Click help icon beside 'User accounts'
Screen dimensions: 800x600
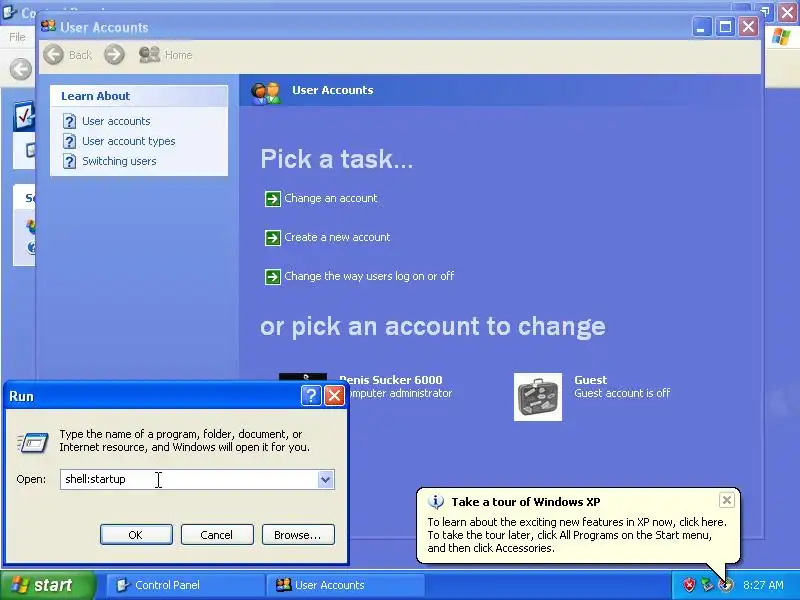click(x=69, y=121)
